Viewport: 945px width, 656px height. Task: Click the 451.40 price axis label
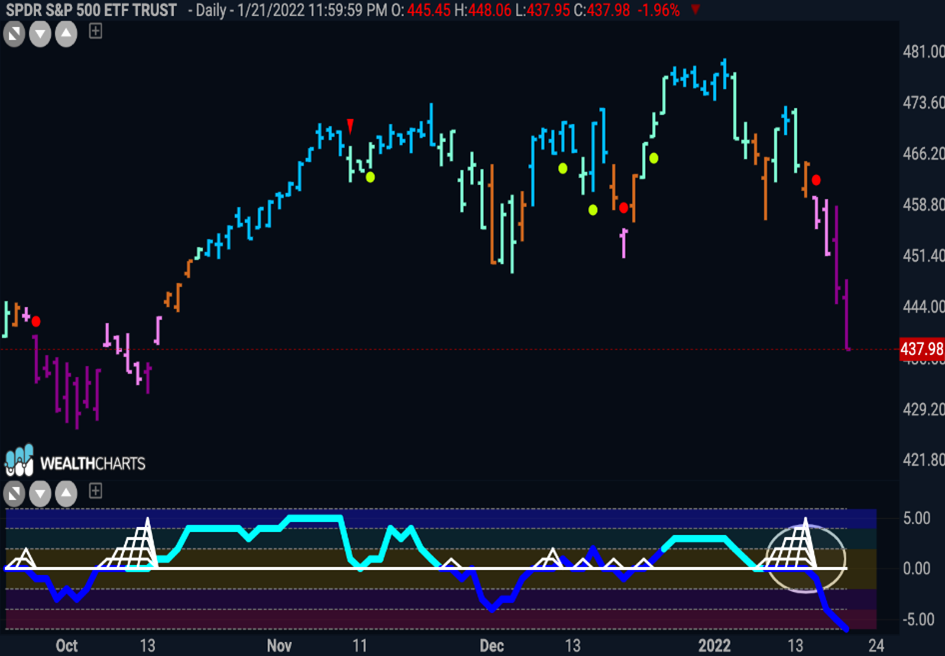[923, 256]
